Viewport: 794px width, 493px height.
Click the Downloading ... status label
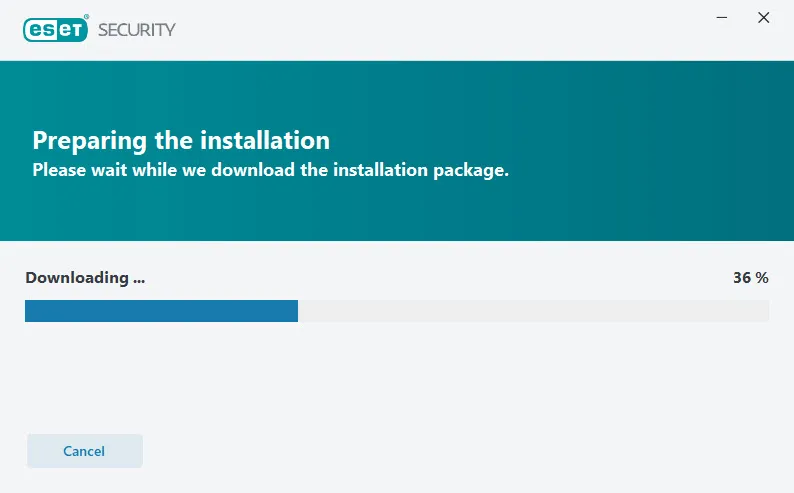[85, 278]
